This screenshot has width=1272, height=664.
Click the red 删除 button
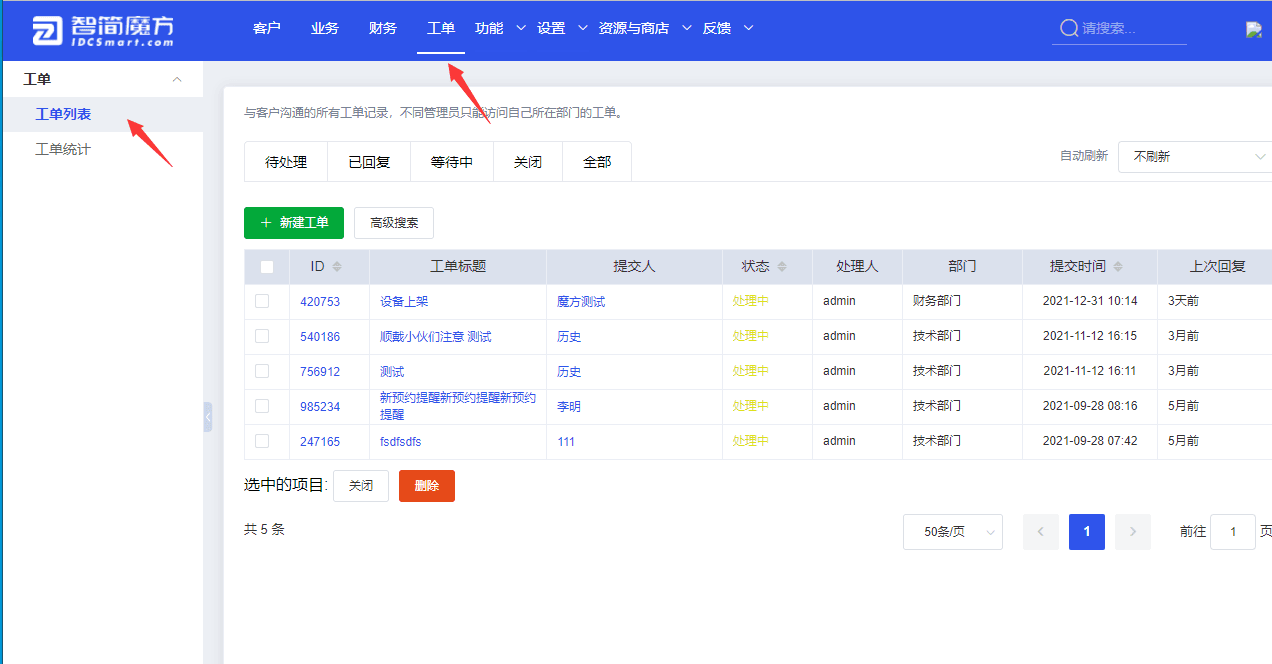click(427, 486)
